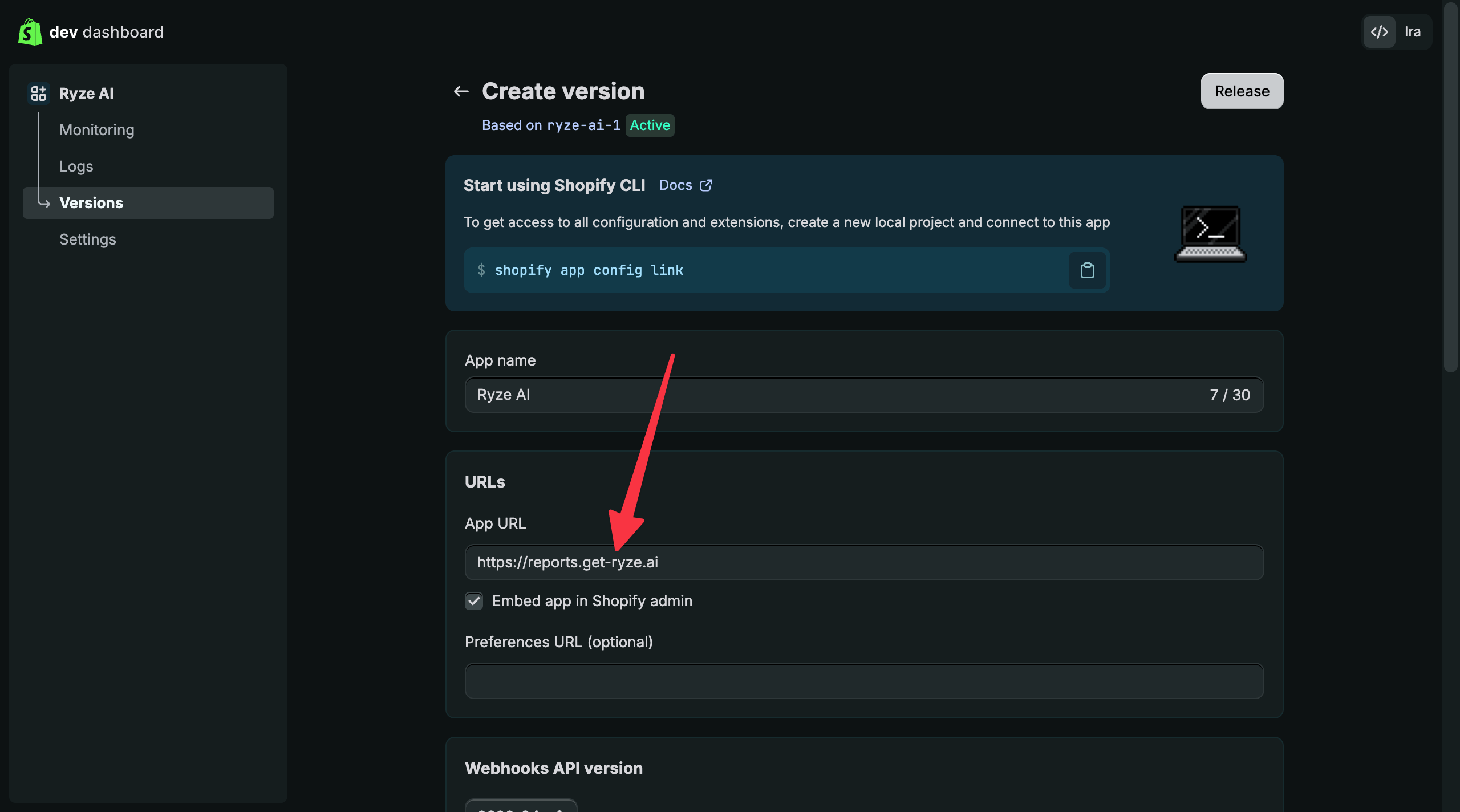
Task: Click the App URL label
Action: 495,523
